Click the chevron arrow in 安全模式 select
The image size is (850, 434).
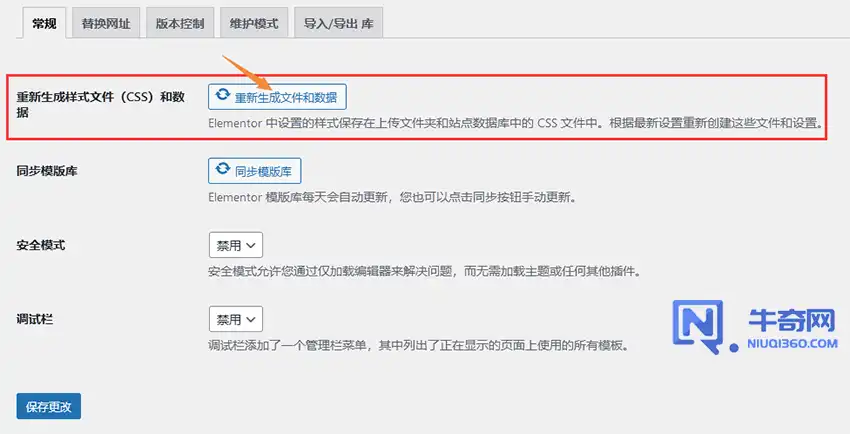[x=250, y=245]
